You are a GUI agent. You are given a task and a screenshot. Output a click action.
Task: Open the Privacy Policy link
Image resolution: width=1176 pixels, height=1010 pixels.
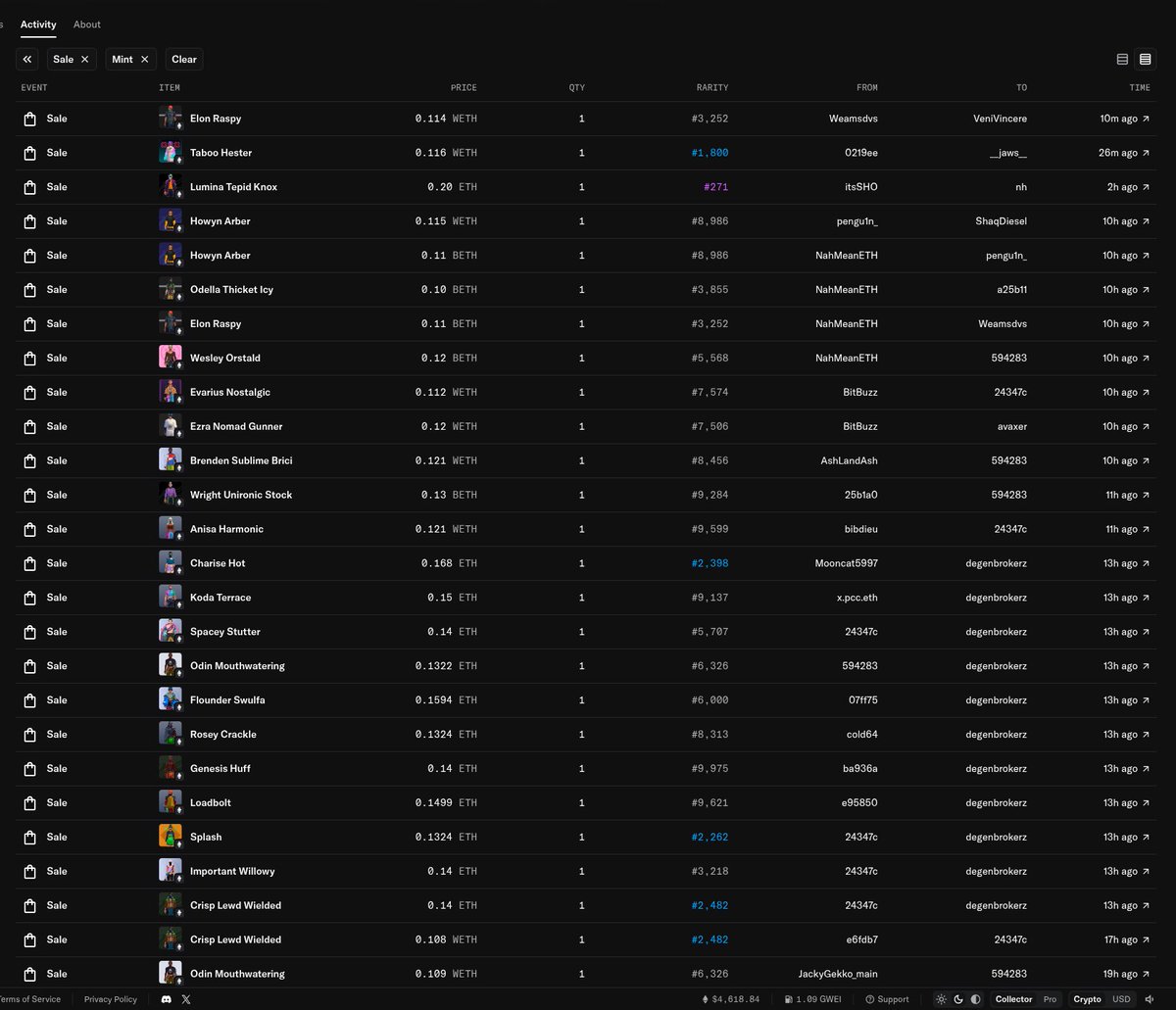coord(111,999)
